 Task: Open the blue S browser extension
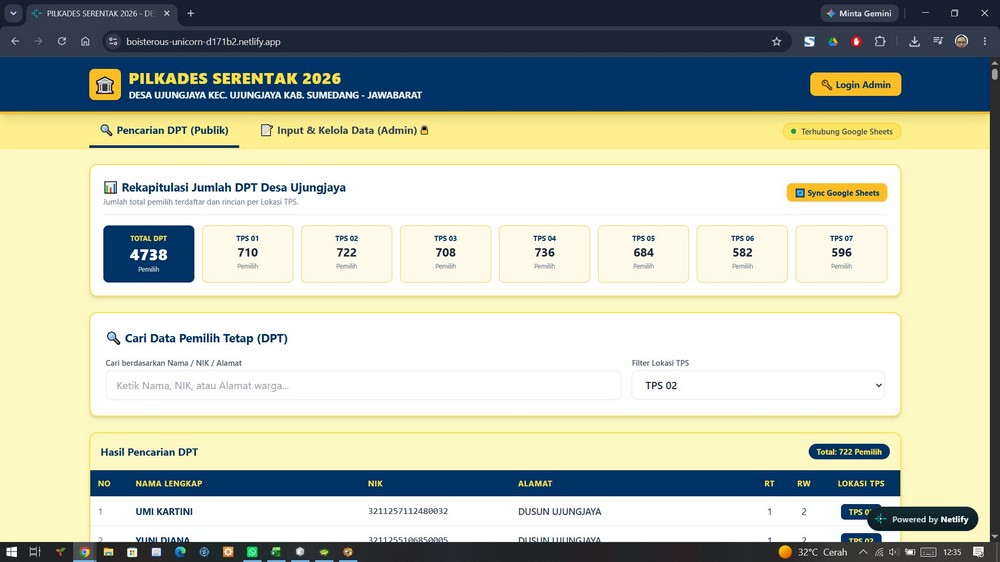point(809,41)
